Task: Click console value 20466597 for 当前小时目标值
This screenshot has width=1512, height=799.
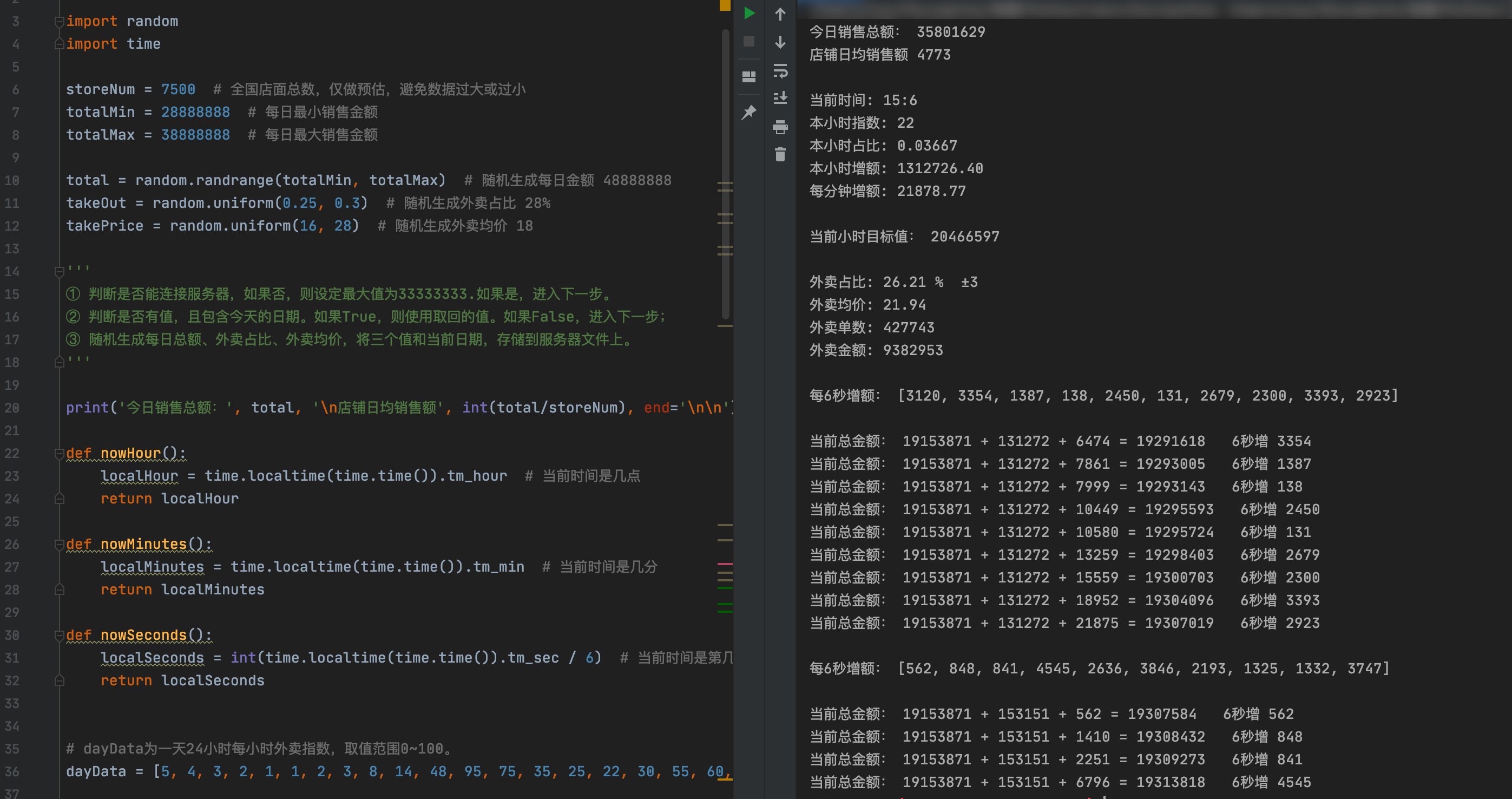Action: 965,237
